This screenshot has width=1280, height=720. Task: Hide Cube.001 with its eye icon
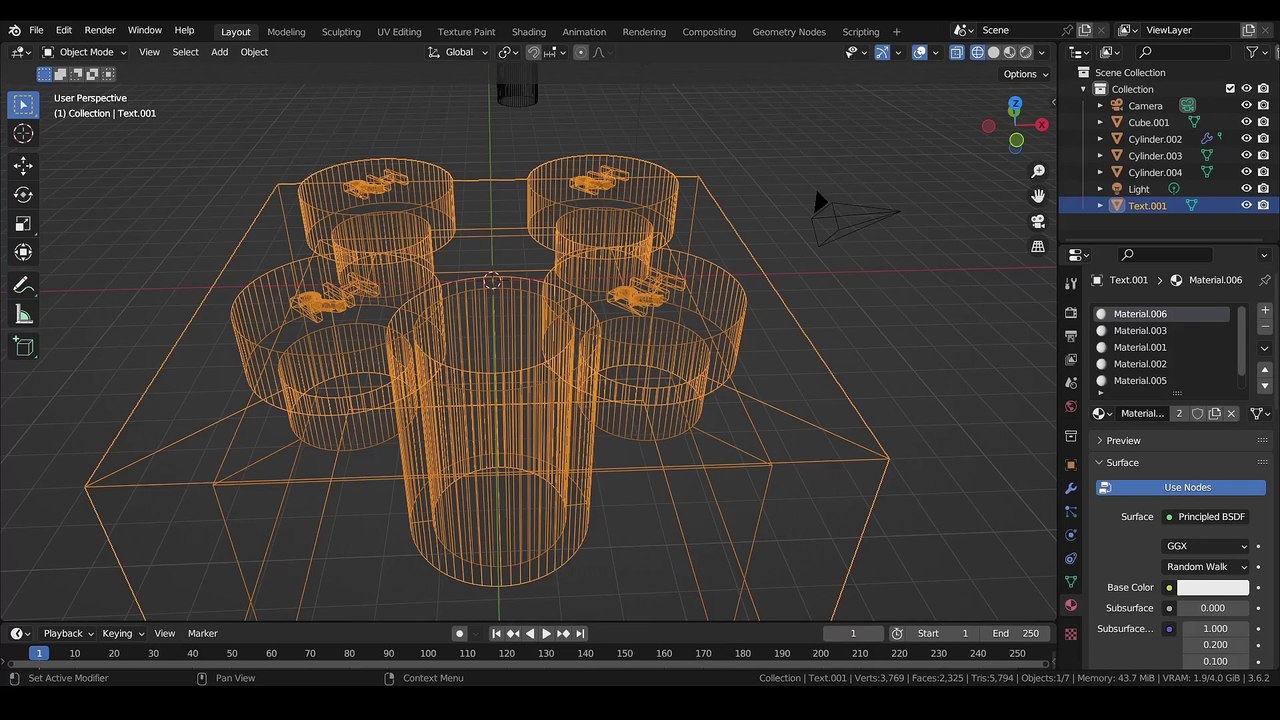click(1246, 122)
